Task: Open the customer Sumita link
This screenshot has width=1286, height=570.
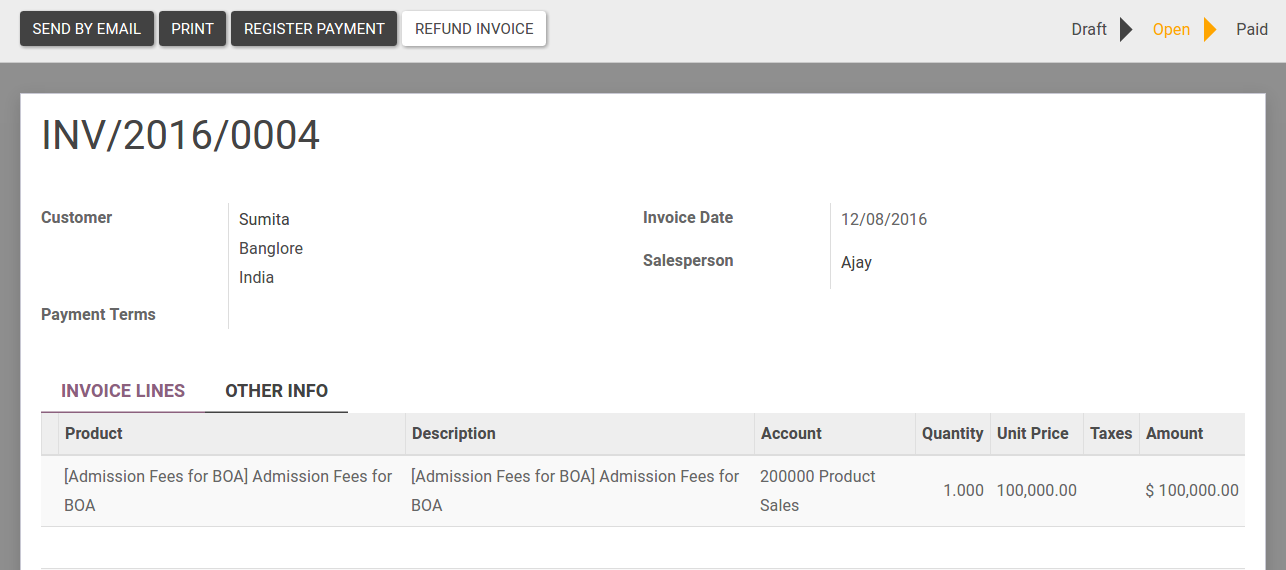Action: point(264,219)
